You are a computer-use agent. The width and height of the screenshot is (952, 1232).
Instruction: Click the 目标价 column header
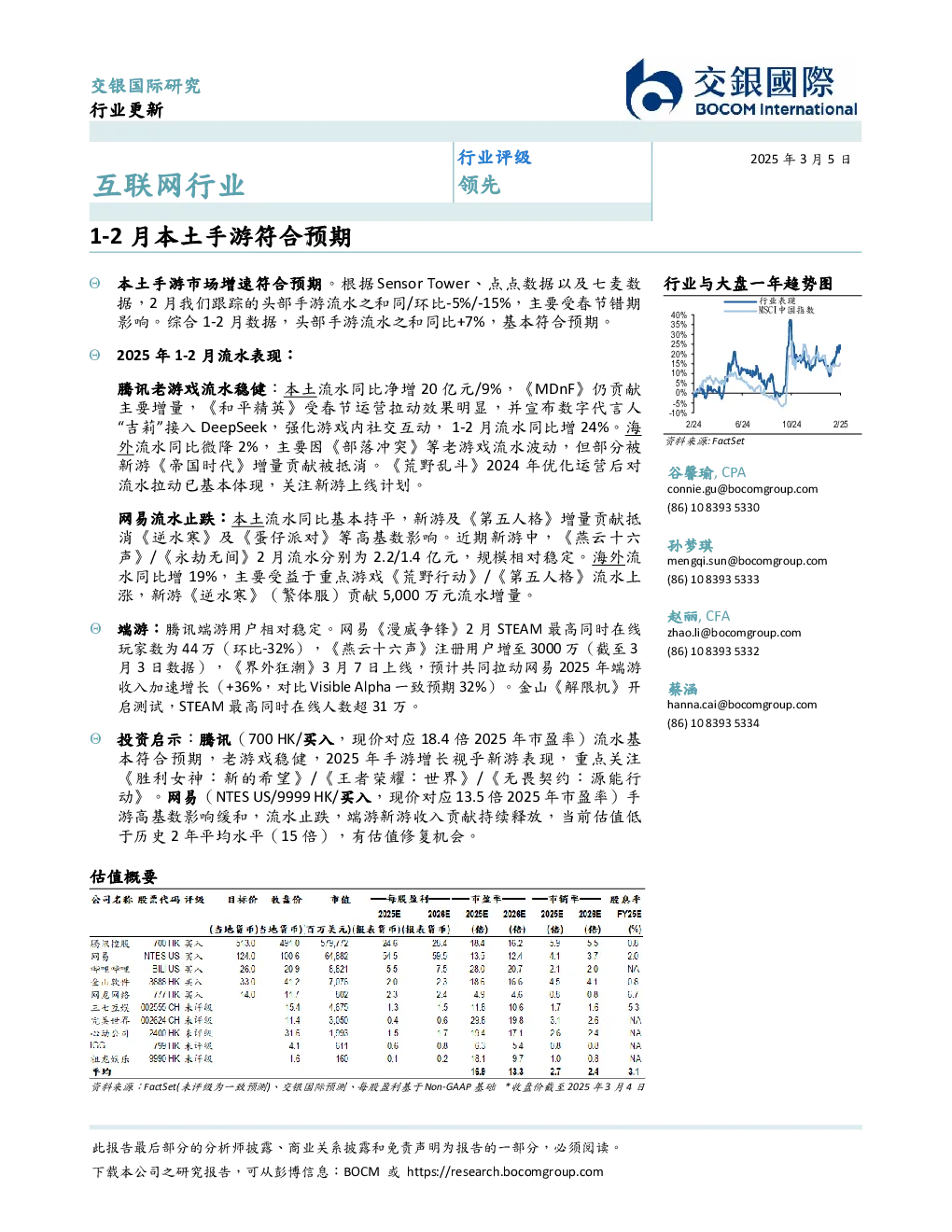(x=243, y=900)
